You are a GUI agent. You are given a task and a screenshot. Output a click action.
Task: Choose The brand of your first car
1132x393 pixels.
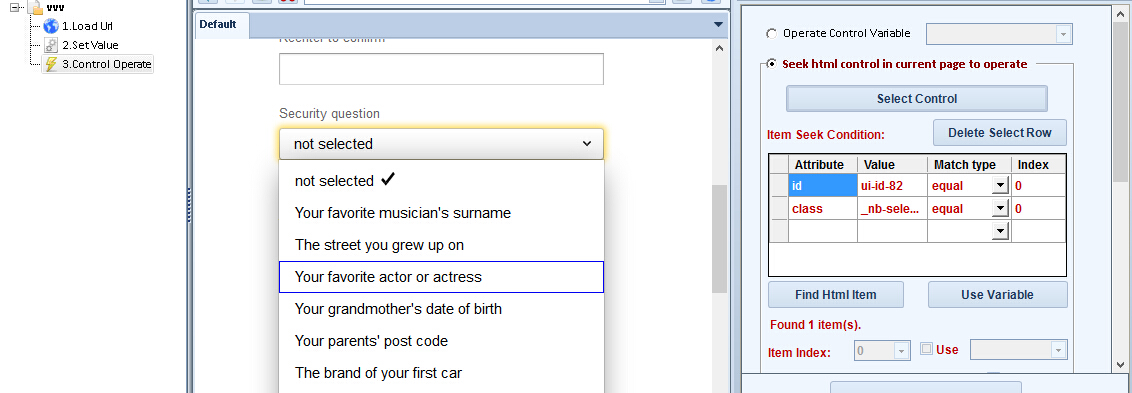click(x=441, y=373)
